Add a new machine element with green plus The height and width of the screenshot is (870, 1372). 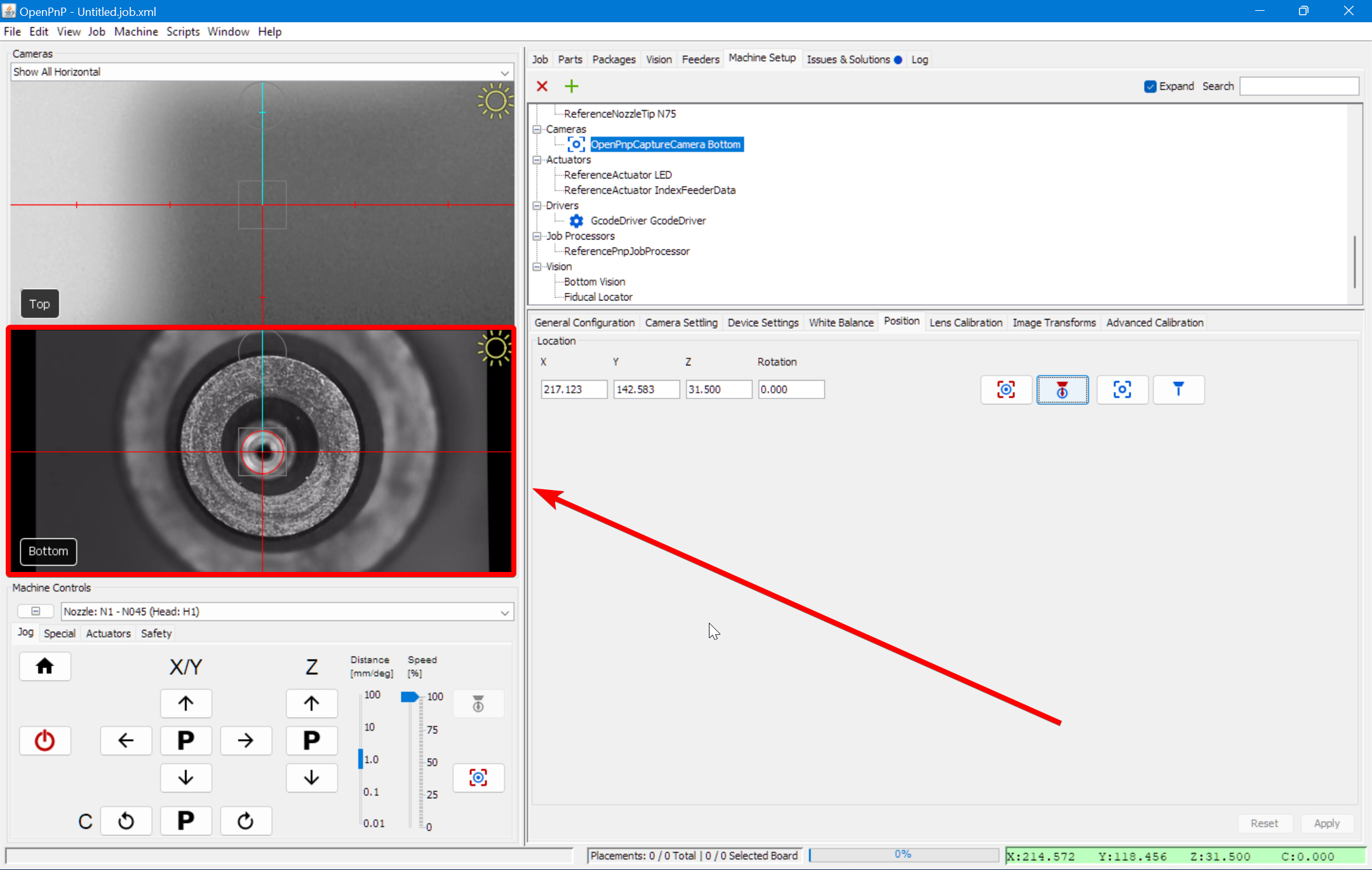[x=571, y=86]
